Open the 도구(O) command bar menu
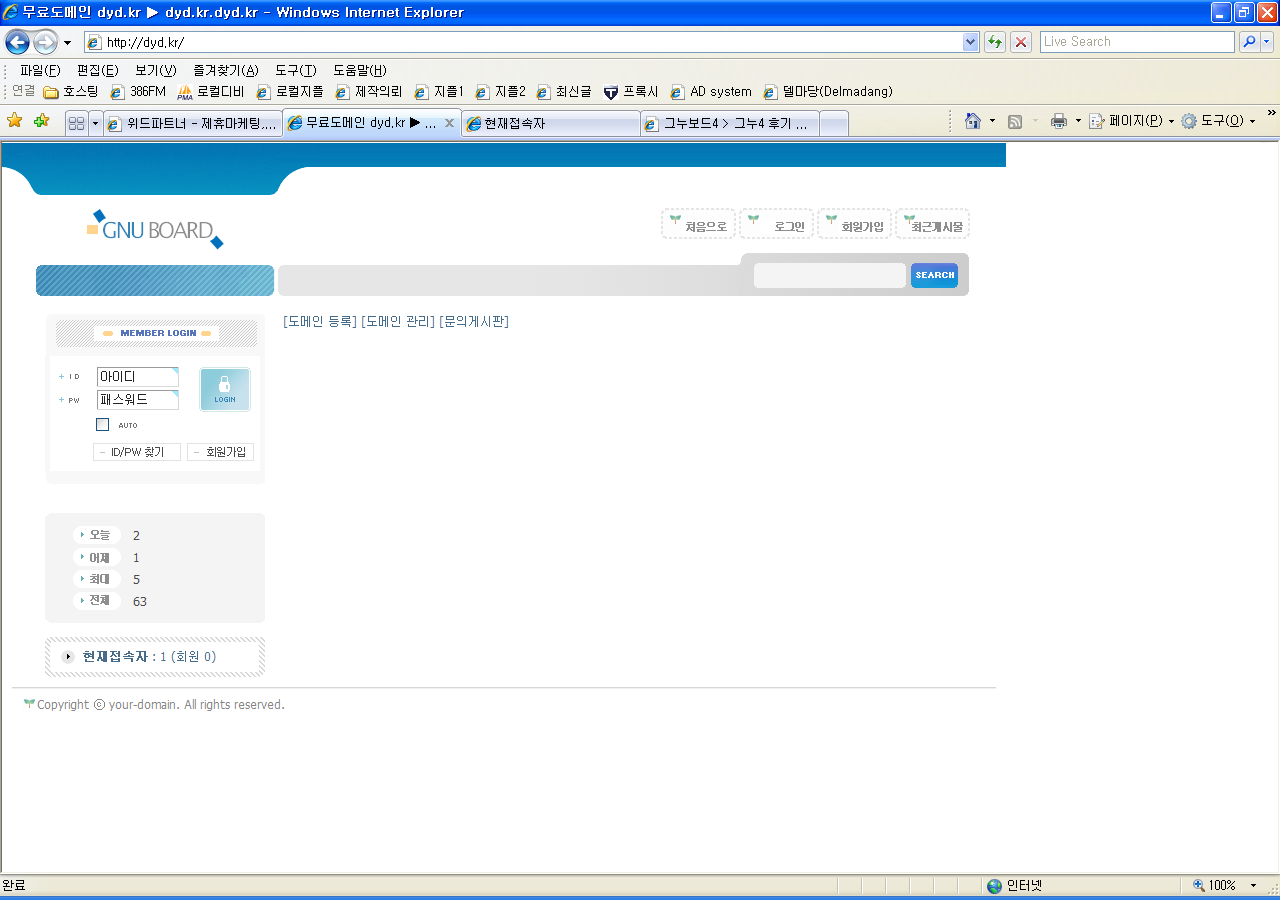The width and height of the screenshot is (1280, 900). point(1219,121)
